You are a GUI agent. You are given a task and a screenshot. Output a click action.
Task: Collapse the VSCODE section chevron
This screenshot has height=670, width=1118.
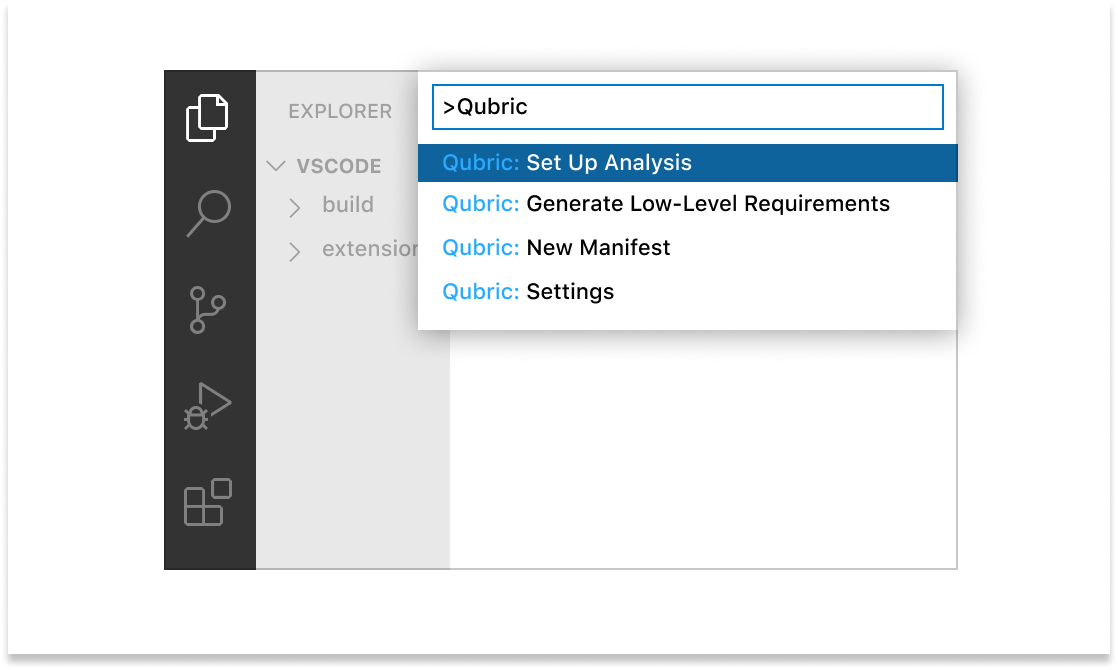point(276,166)
